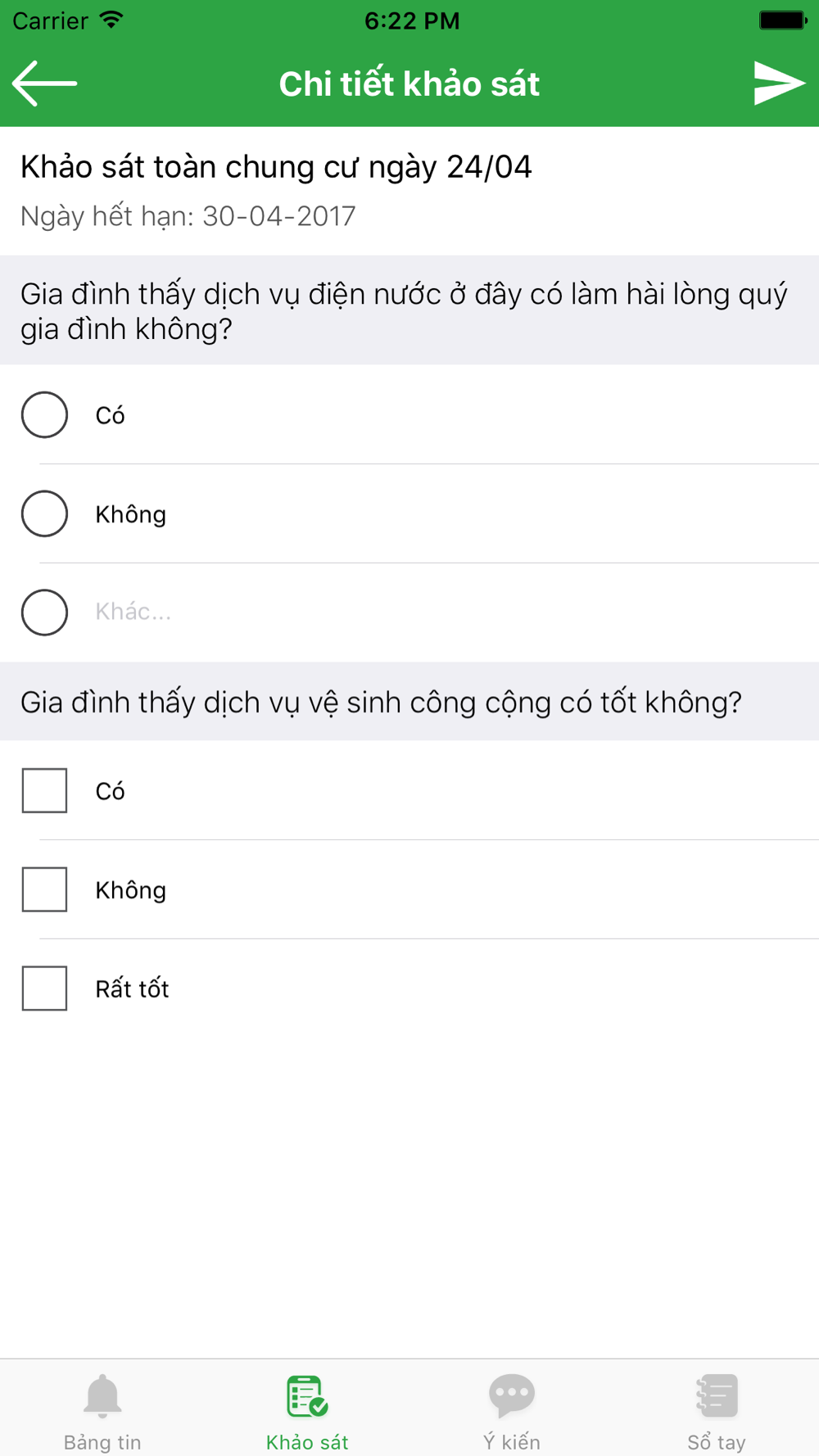The height and width of the screenshot is (1456, 819).
Task: Switch to the Bảng tin tab label
Action: 102,1442
